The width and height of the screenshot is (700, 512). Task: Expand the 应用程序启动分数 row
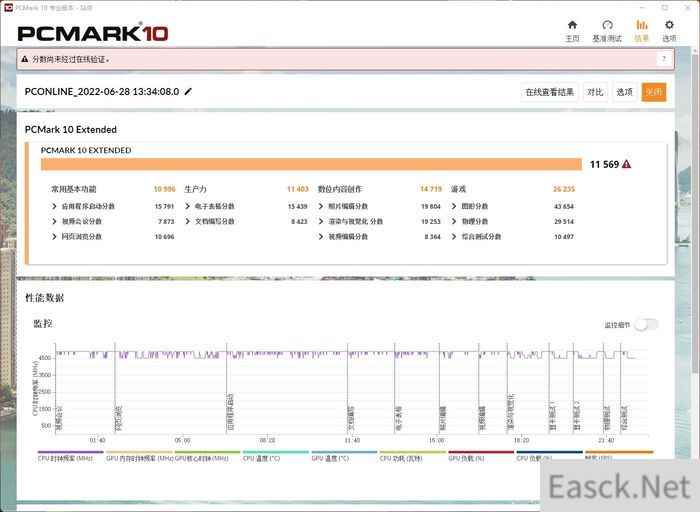(54, 206)
